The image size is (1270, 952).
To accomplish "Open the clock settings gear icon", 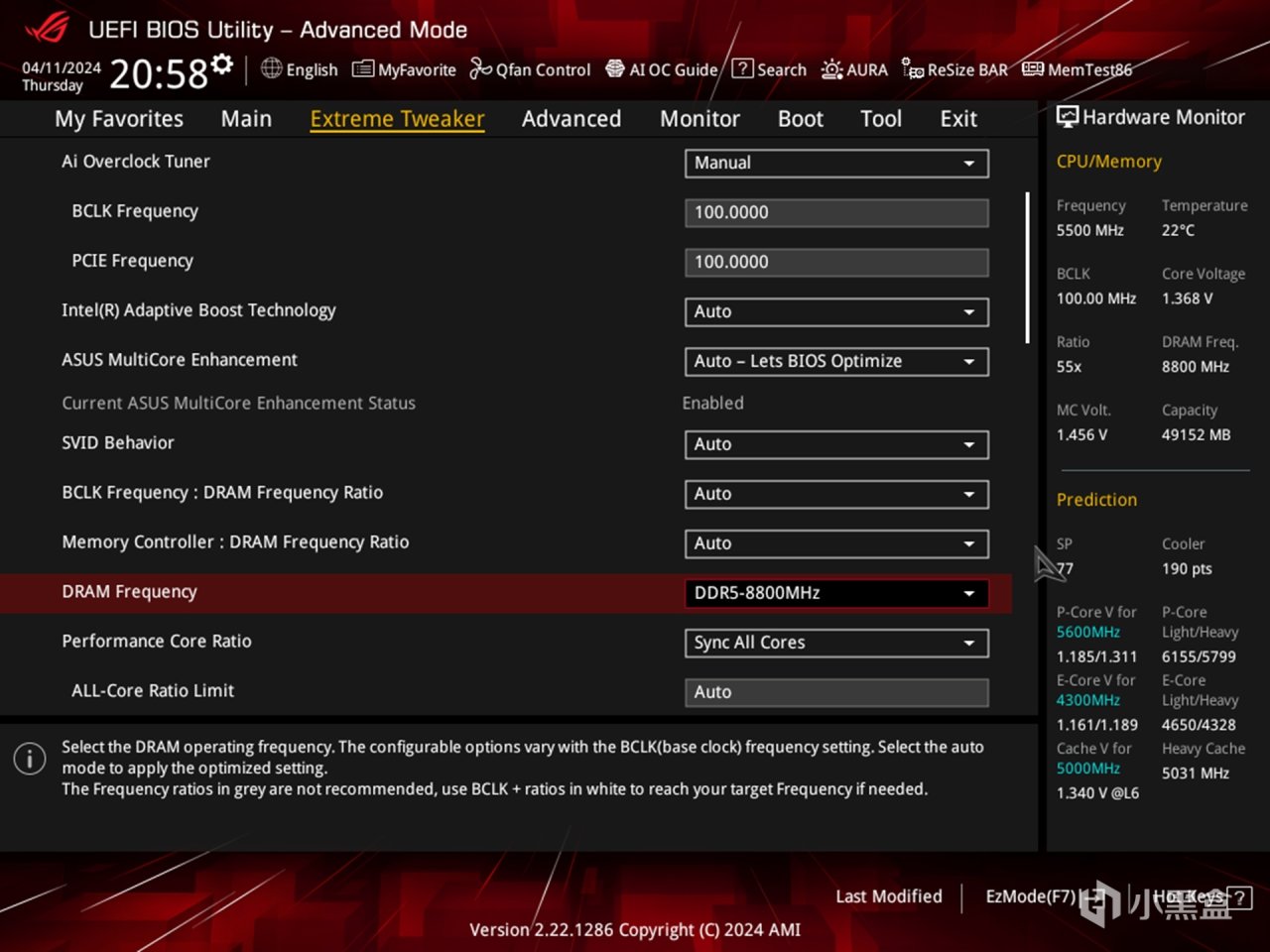I will (x=222, y=64).
